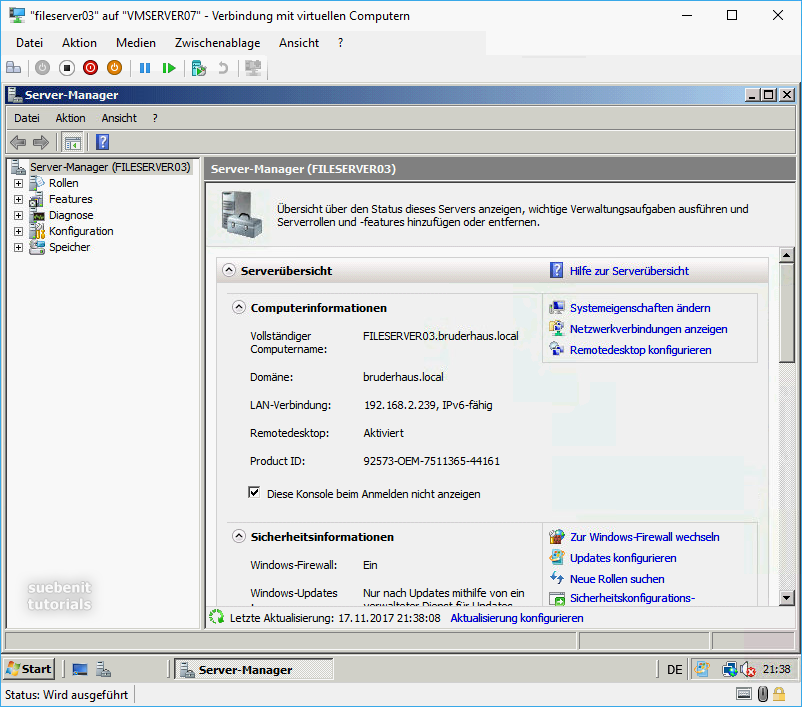
Task: Open the network tray icon
Action: pyautogui.click(x=729, y=669)
